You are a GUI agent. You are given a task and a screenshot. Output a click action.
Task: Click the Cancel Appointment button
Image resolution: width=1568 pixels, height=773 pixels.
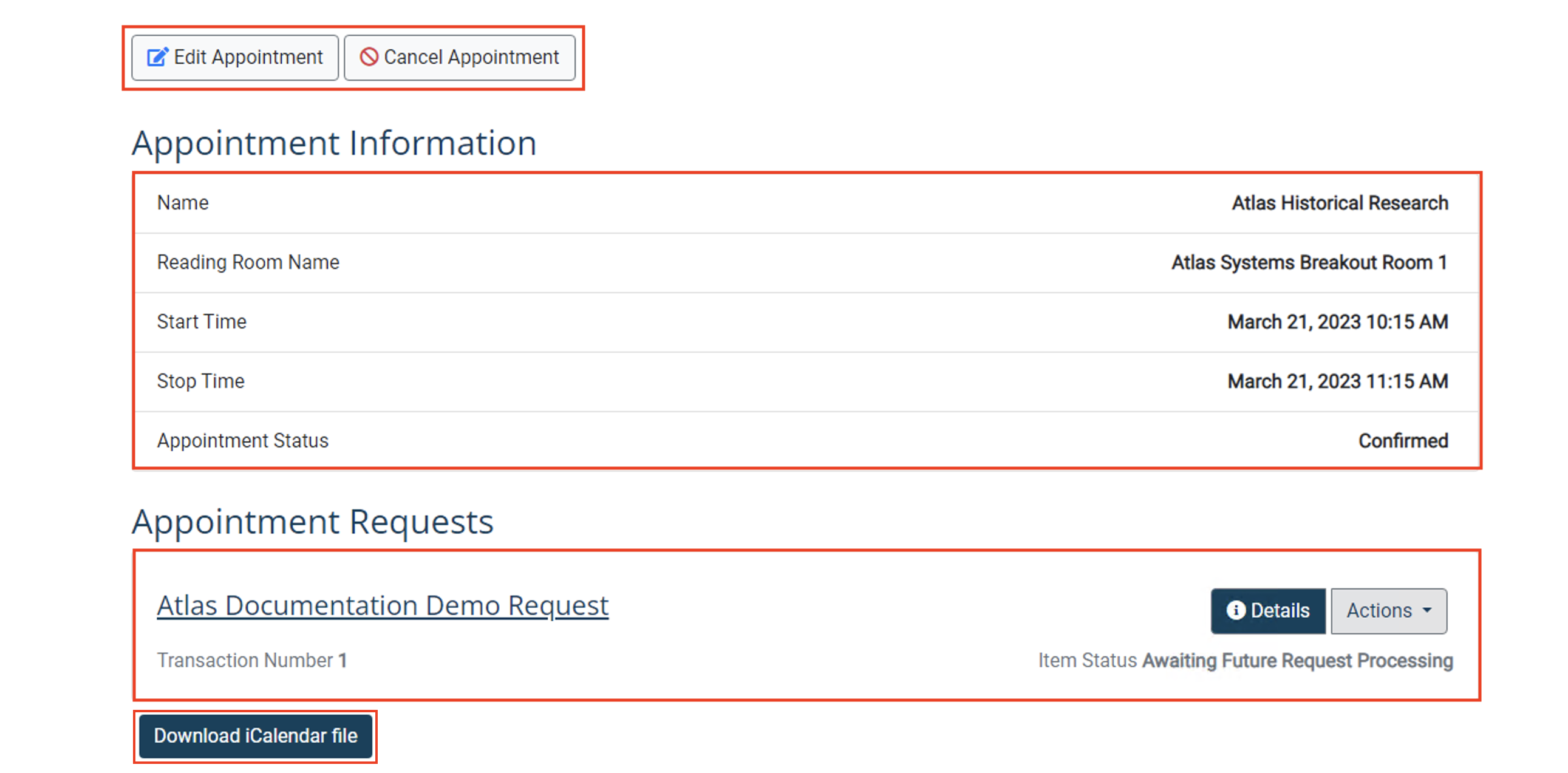(x=460, y=56)
